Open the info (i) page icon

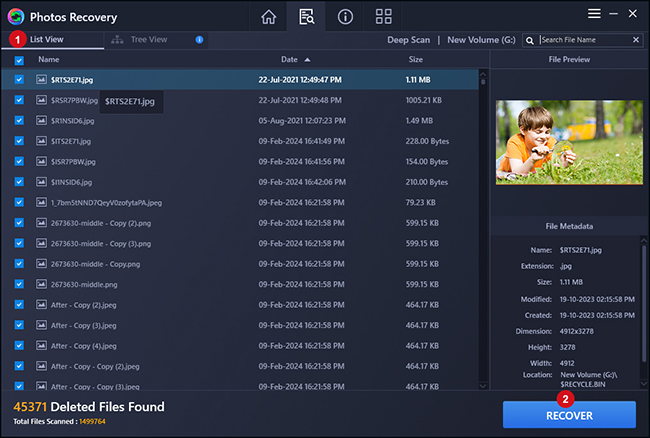coord(344,16)
